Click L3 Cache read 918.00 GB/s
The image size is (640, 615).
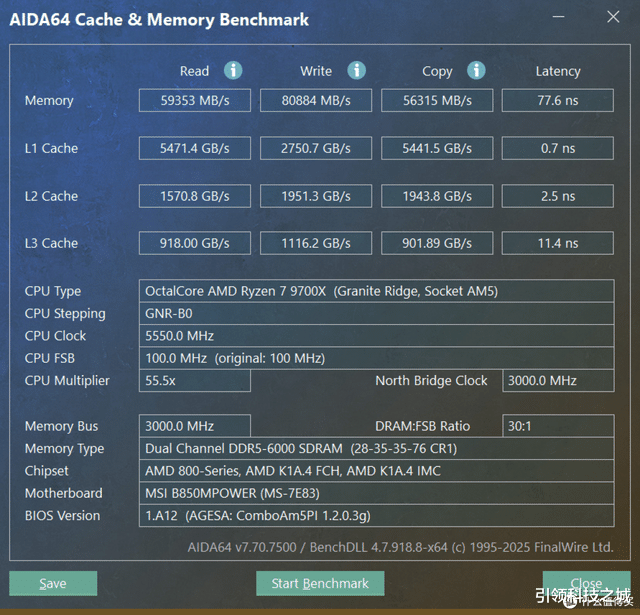tap(195, 243)
